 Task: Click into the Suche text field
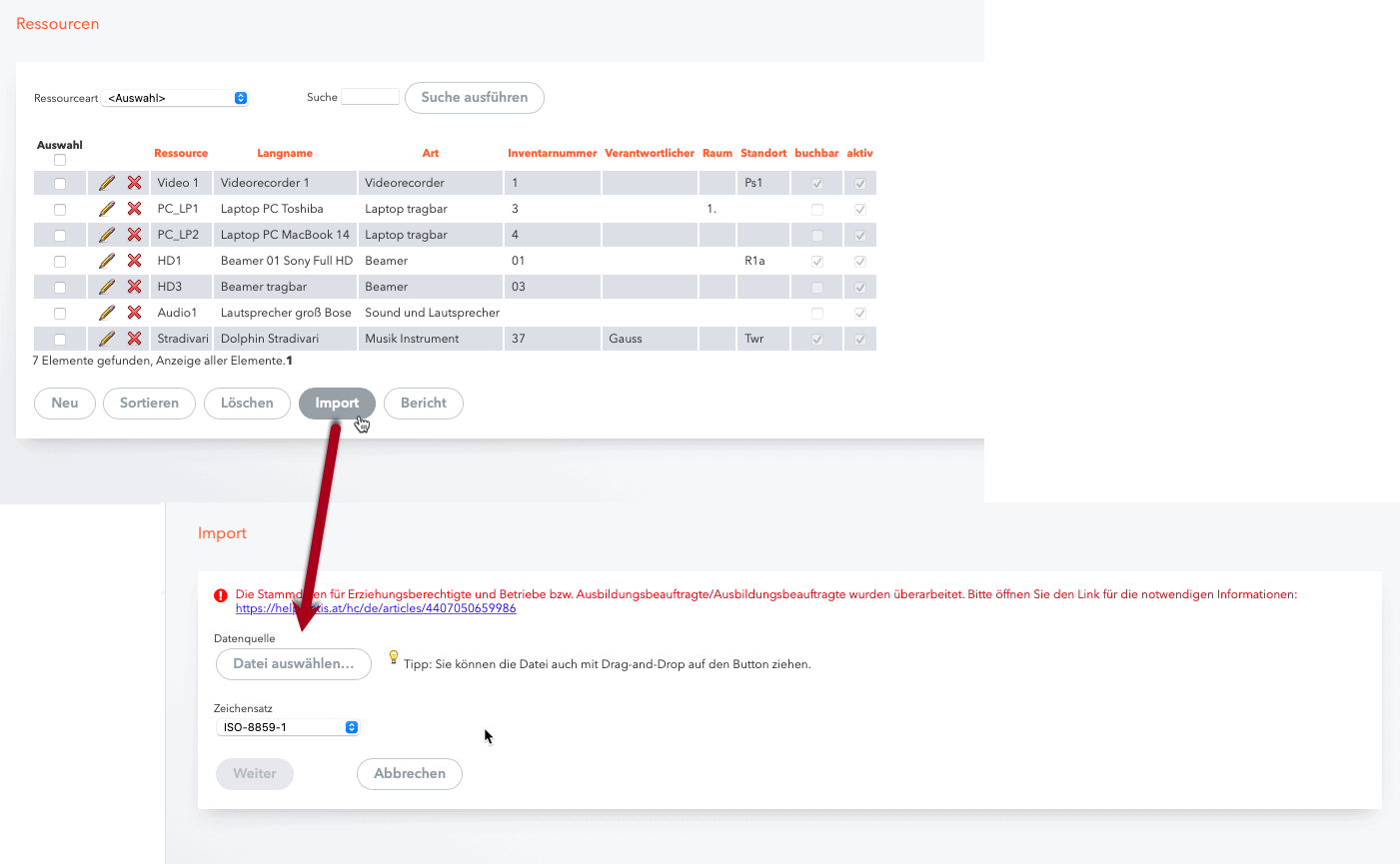pos(370,97)
